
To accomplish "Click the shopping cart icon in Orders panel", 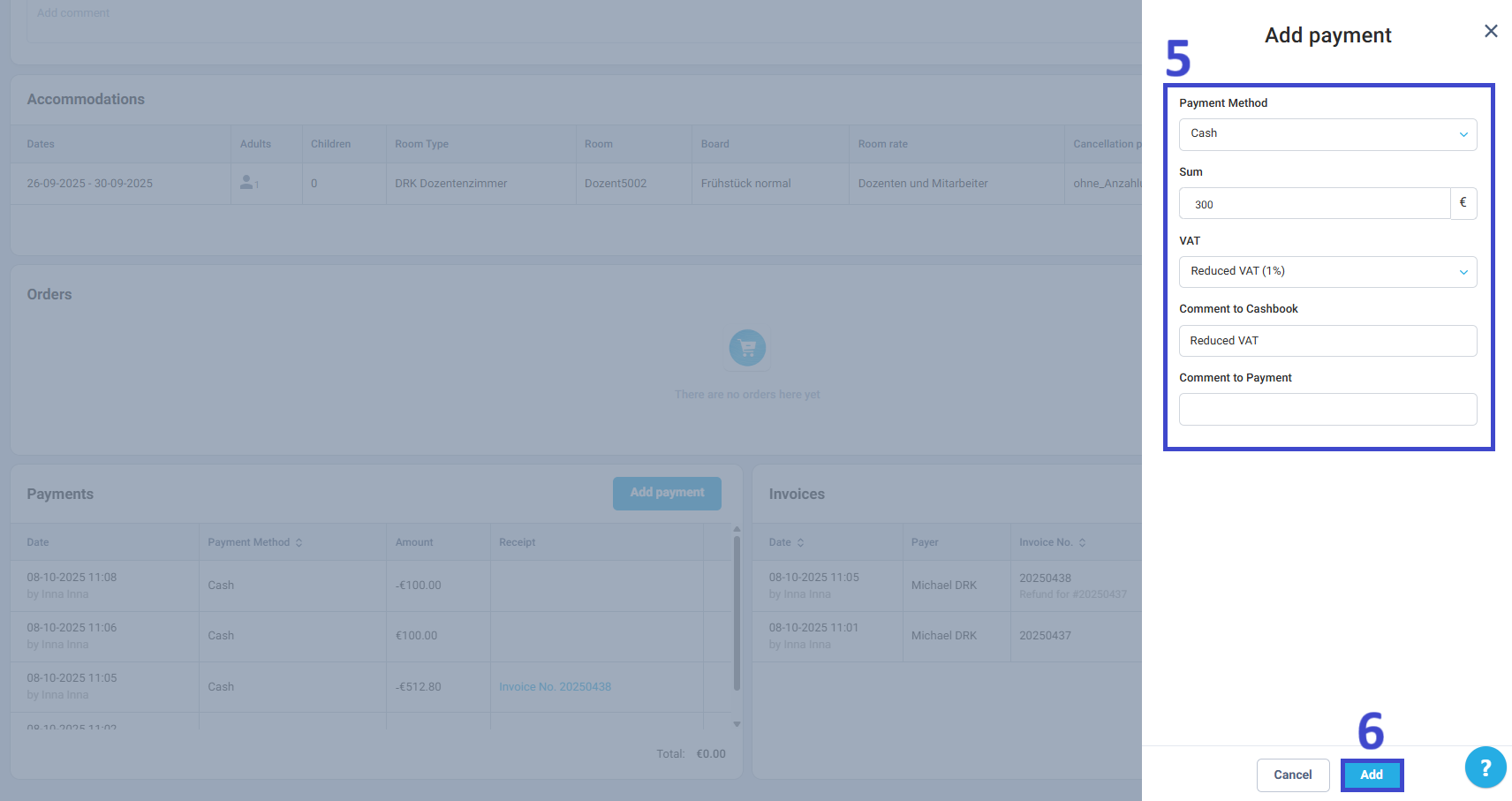I will 747,348.
